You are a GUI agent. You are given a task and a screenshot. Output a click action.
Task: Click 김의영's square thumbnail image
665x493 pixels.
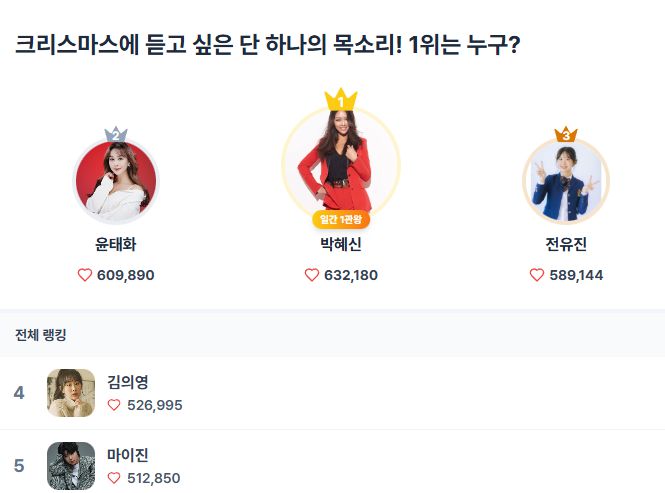71,393
